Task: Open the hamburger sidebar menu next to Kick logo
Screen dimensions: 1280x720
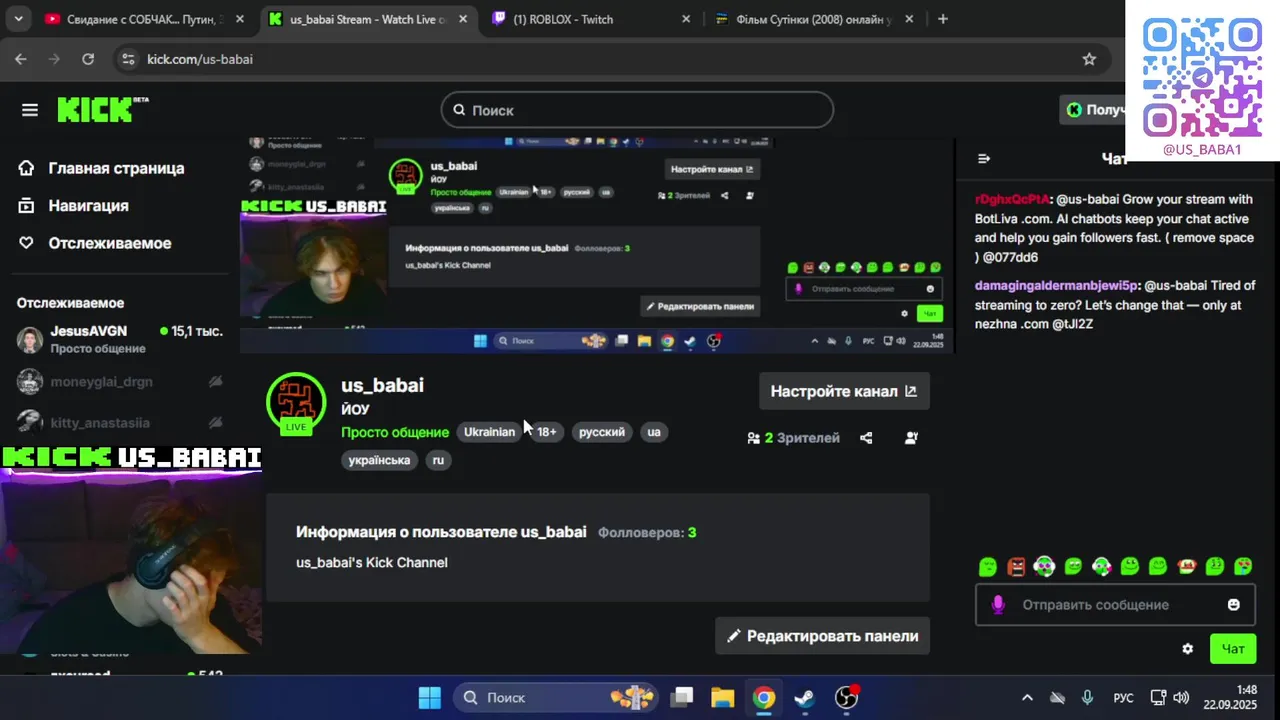Action: (x=30, y=110)
